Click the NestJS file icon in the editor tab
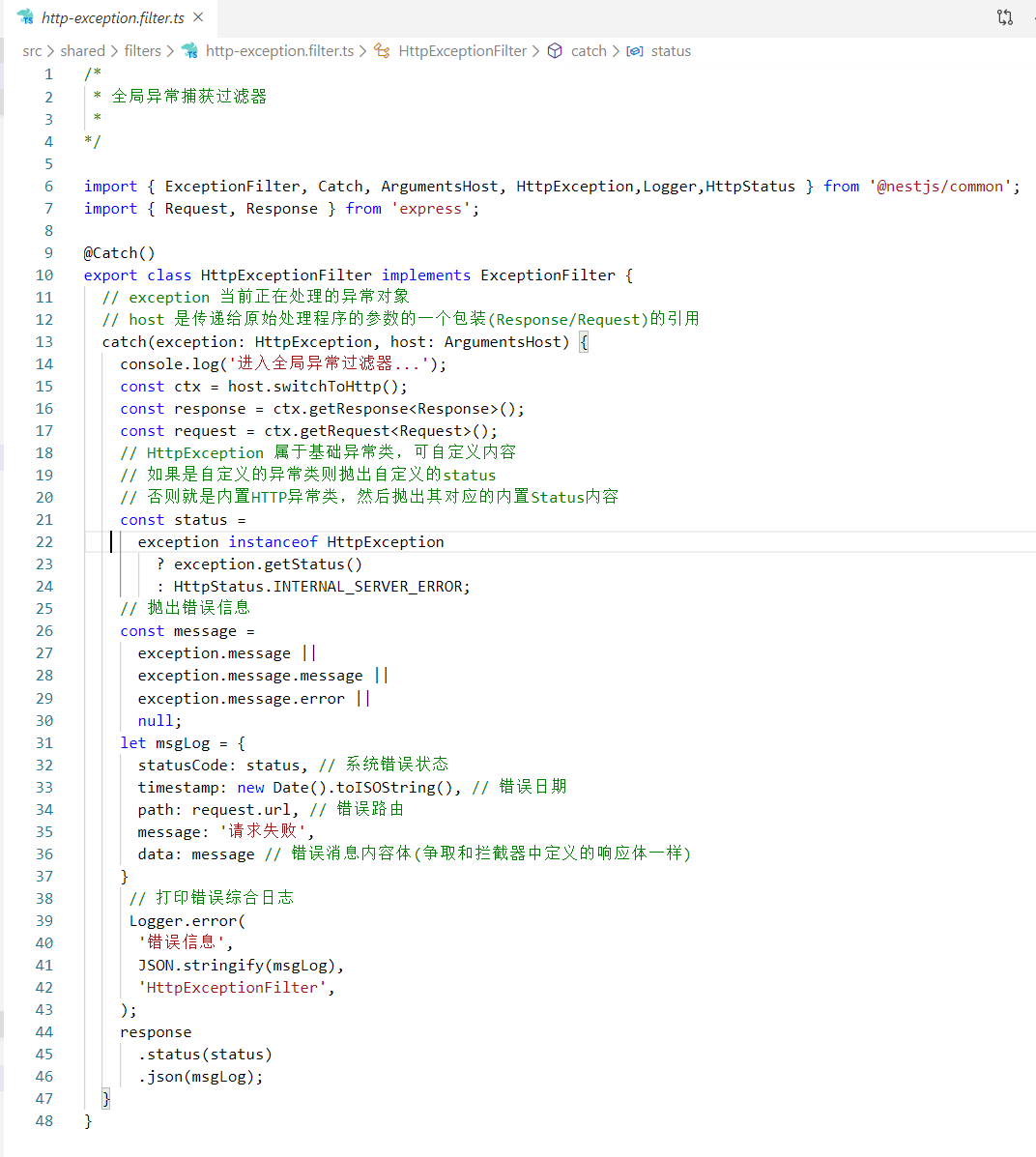Viewport: 1036px width, 1157px height. (x=26, y=16)
